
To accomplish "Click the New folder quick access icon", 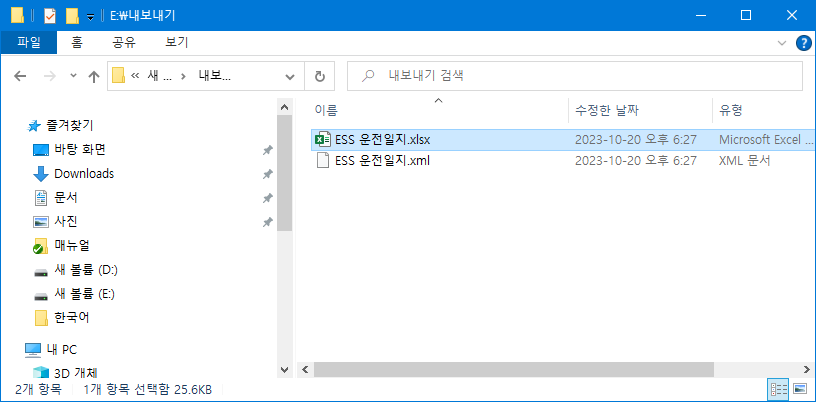I will pyautogui.click(x=72, y=16).
